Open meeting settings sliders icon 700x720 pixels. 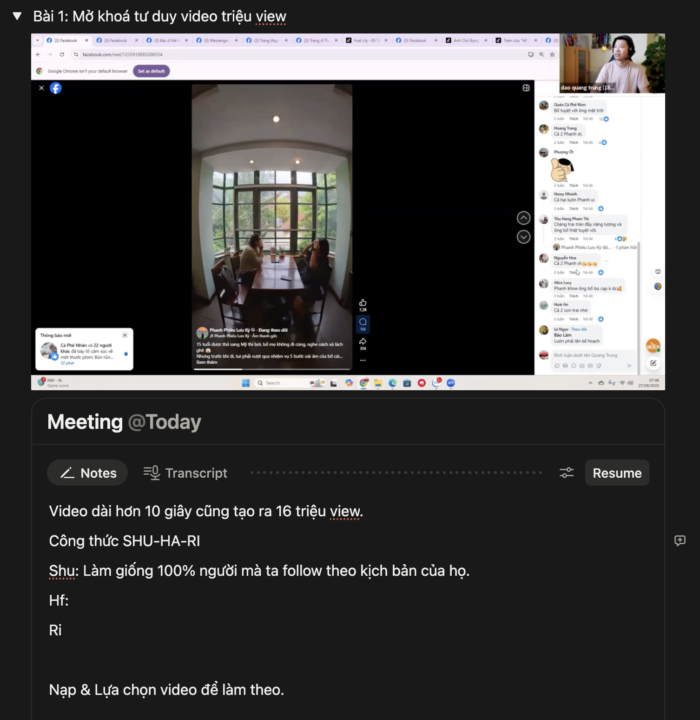[x=567, y=473]
